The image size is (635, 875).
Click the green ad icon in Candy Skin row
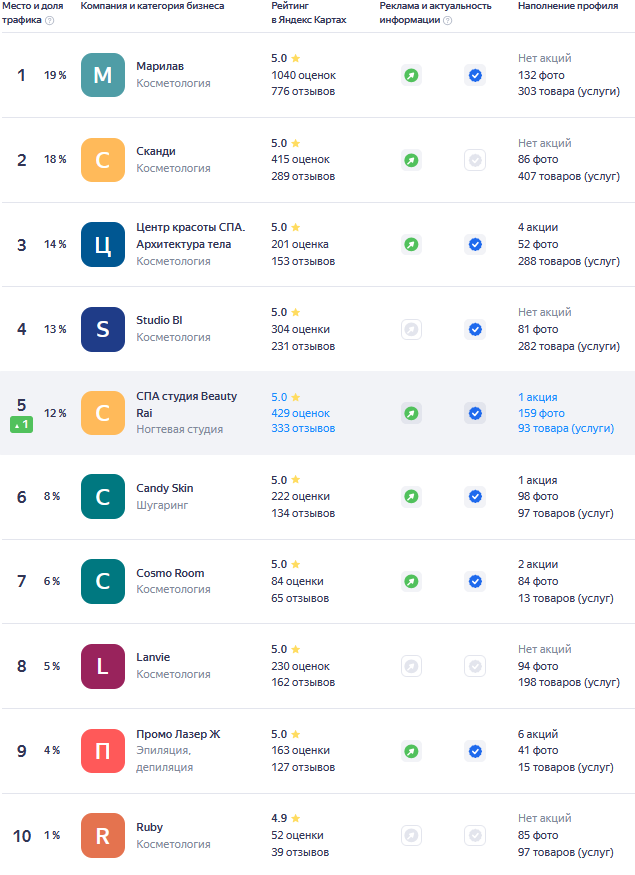tap(411, 496)
